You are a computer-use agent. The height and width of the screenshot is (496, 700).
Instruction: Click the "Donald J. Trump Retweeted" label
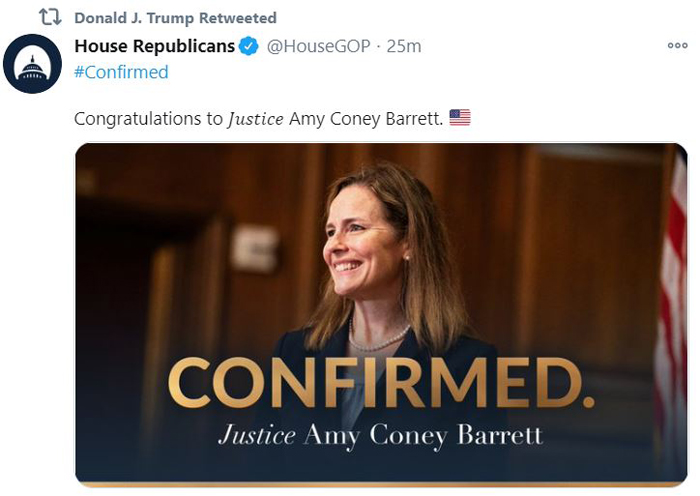click(175, 18)
